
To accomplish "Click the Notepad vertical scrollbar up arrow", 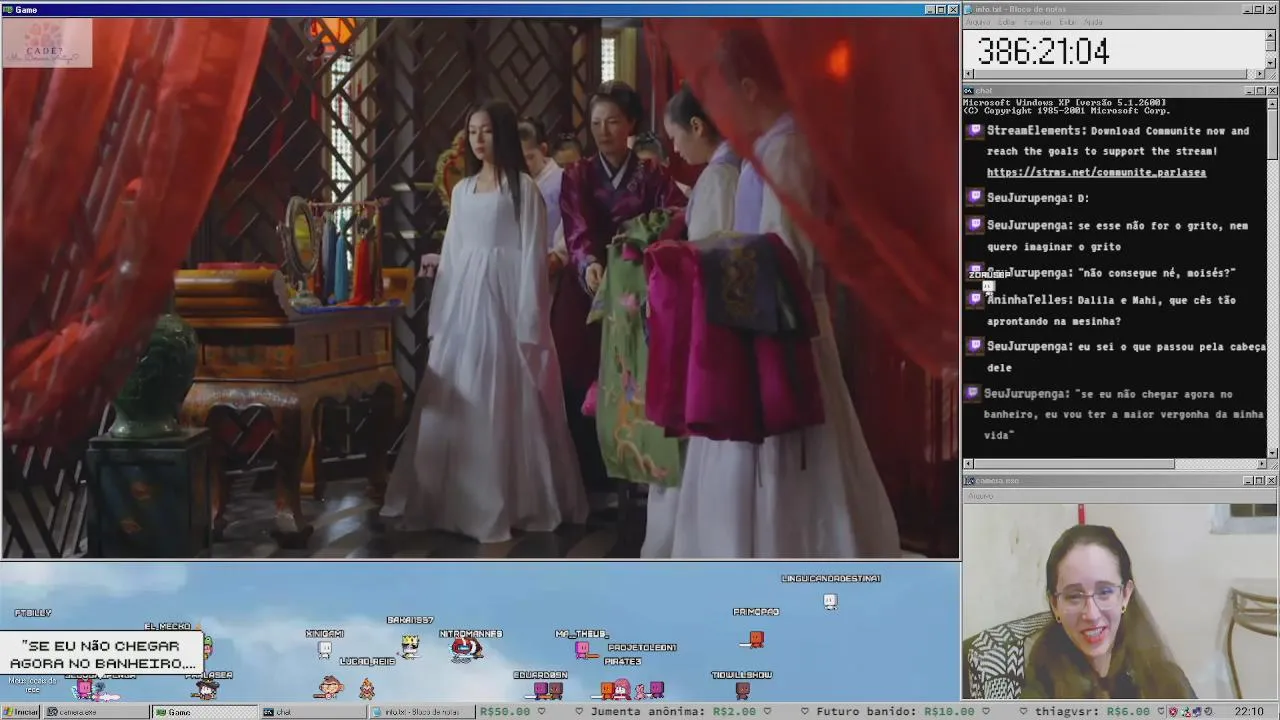I will click(1270, 35).
